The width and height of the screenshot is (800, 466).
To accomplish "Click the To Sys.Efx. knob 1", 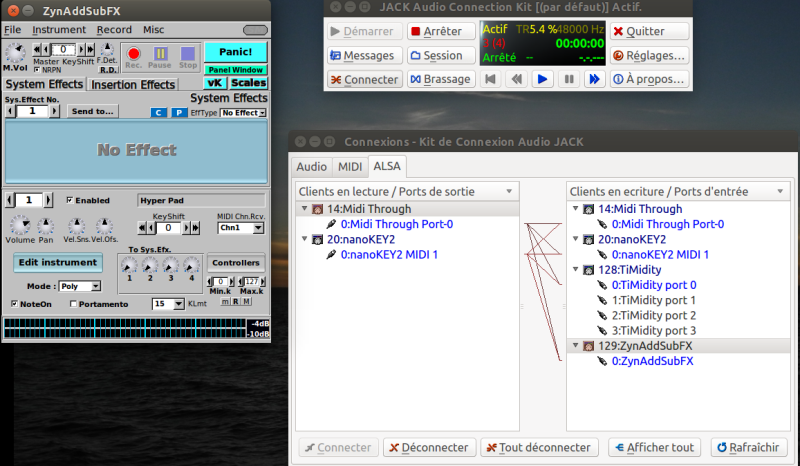I will (129, 265).
